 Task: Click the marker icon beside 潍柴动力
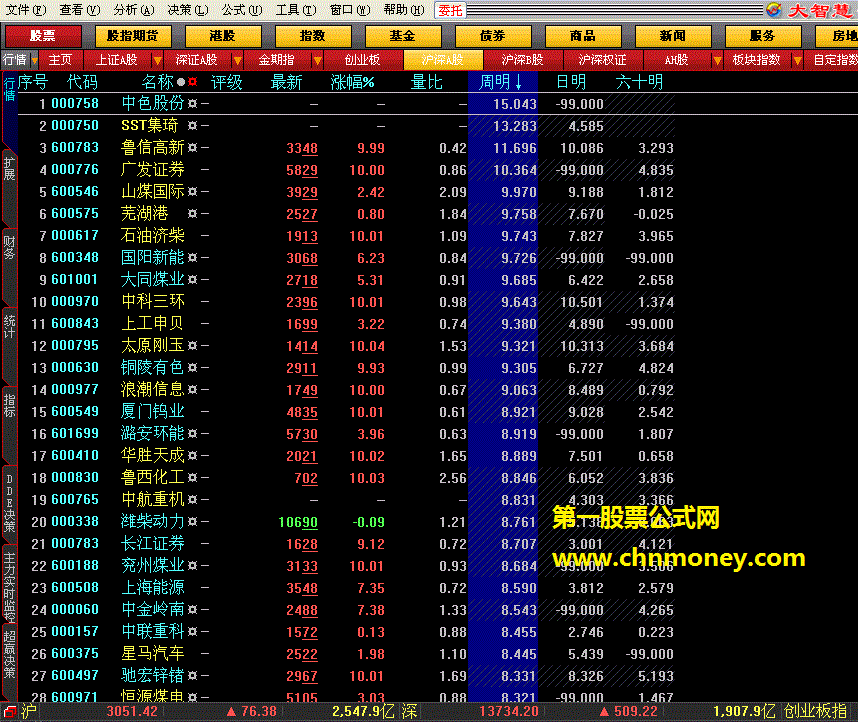192,522
